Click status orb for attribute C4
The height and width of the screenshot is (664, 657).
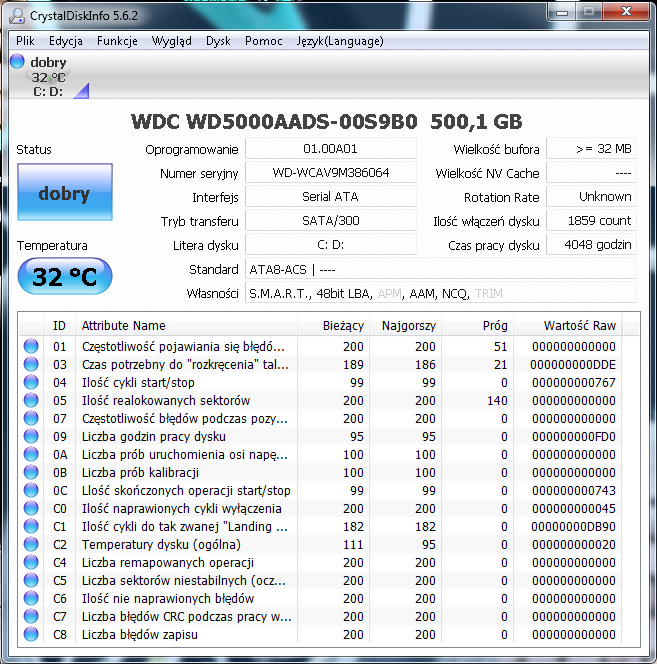pos(31,562)
